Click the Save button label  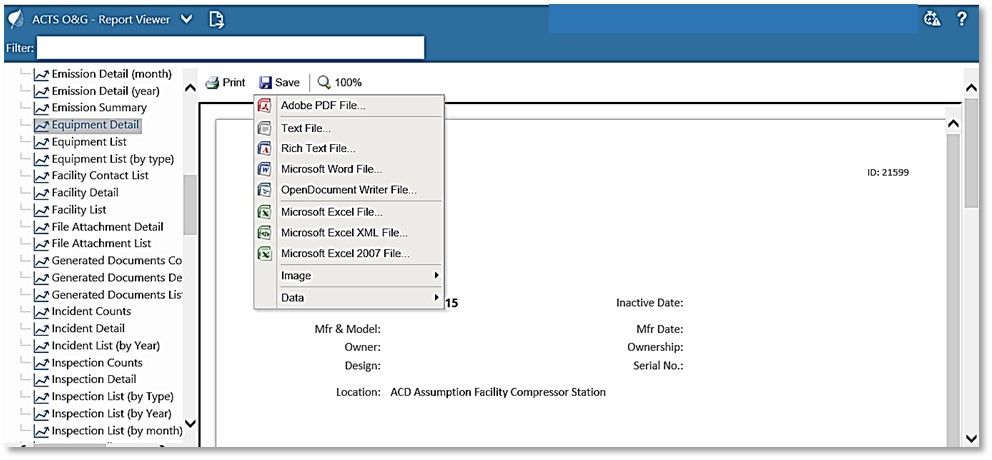point(287,82)
